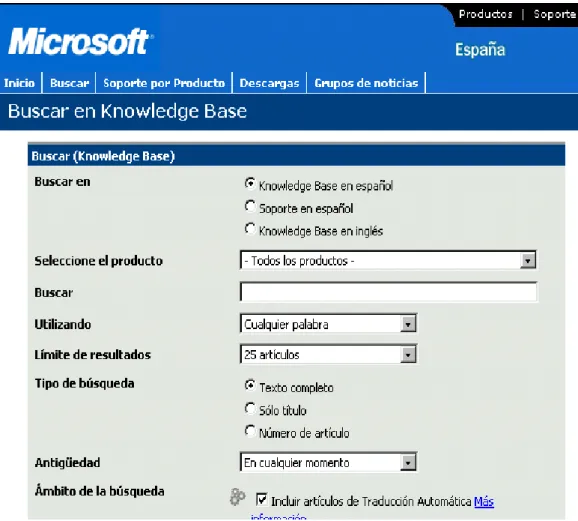578x521 pixels.
Task: Uncheck Incluir artículos de Traducción Automática
Action: tap(261, 500)
